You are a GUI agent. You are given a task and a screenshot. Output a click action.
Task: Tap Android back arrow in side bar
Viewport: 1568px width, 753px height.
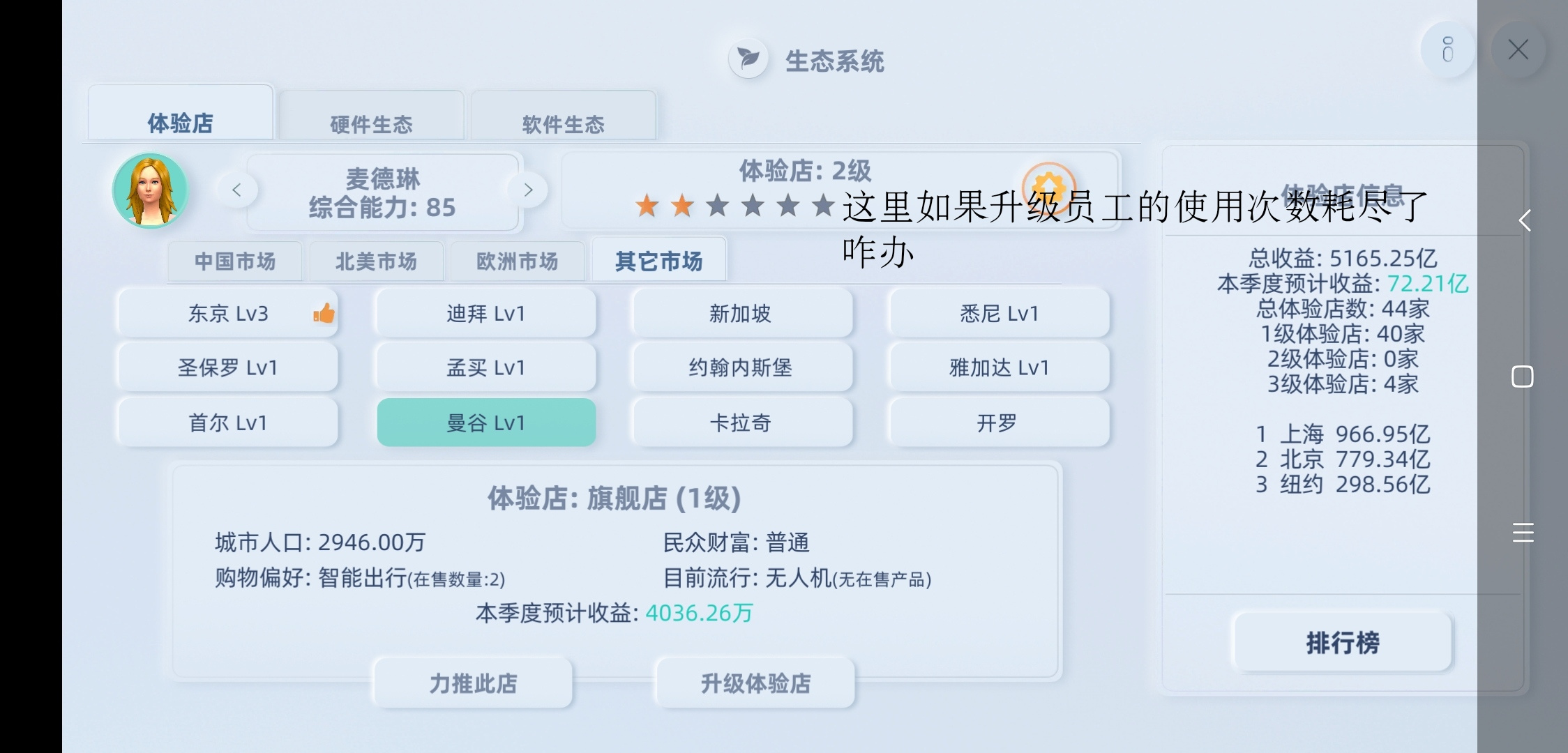pyautogui.click(x=1524, y=221)
